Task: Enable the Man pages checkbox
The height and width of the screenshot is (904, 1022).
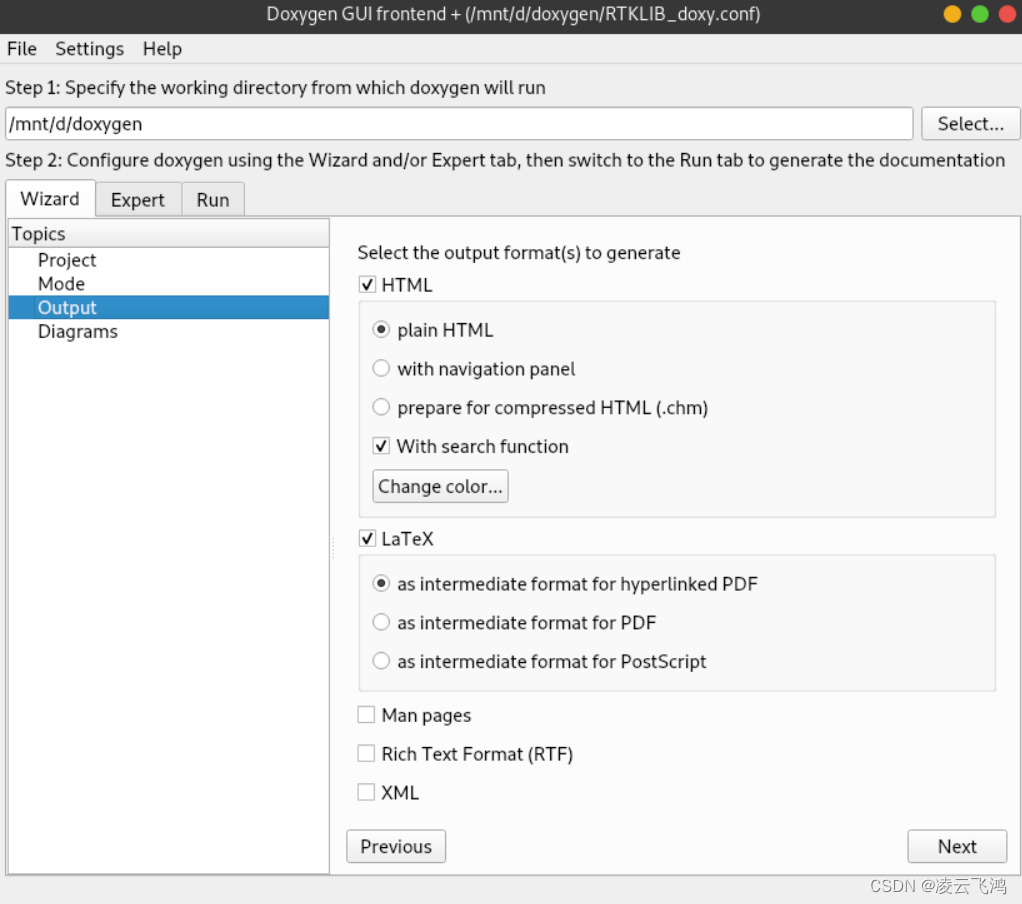Action: point(367,716)
